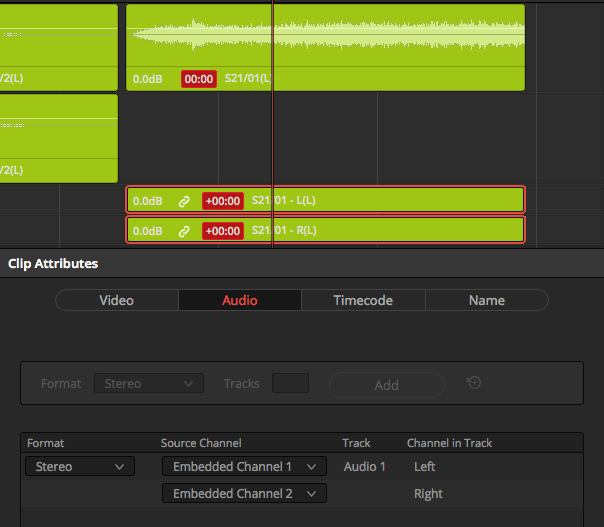Image resolution: width=604 pixels, height=527 pixels.
Task: Click link icon on S21/01 - L(L) clip
Action: coord(184,201)
